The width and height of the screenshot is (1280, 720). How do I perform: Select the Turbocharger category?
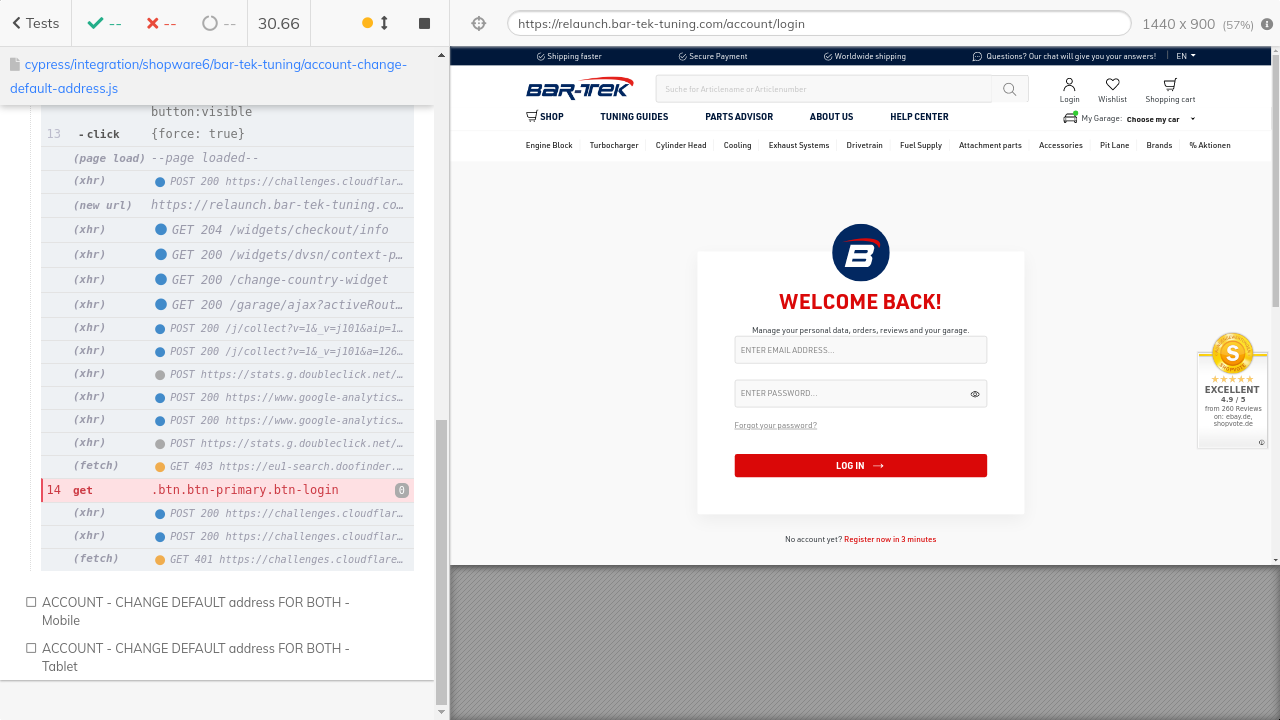pyautogui.click(x=614, y=146)
